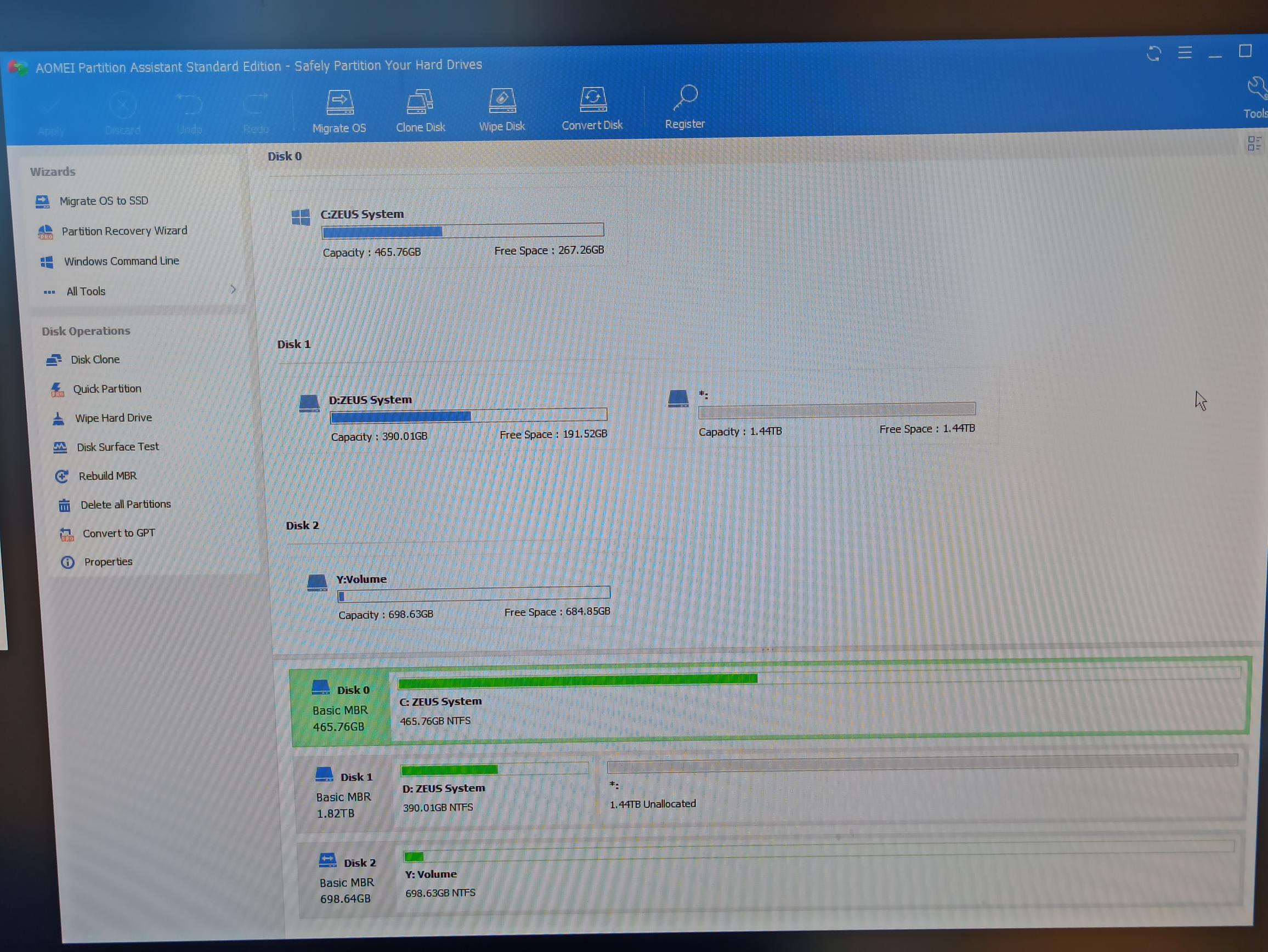Switch the disk list view mode icon

pos(1254,143)
